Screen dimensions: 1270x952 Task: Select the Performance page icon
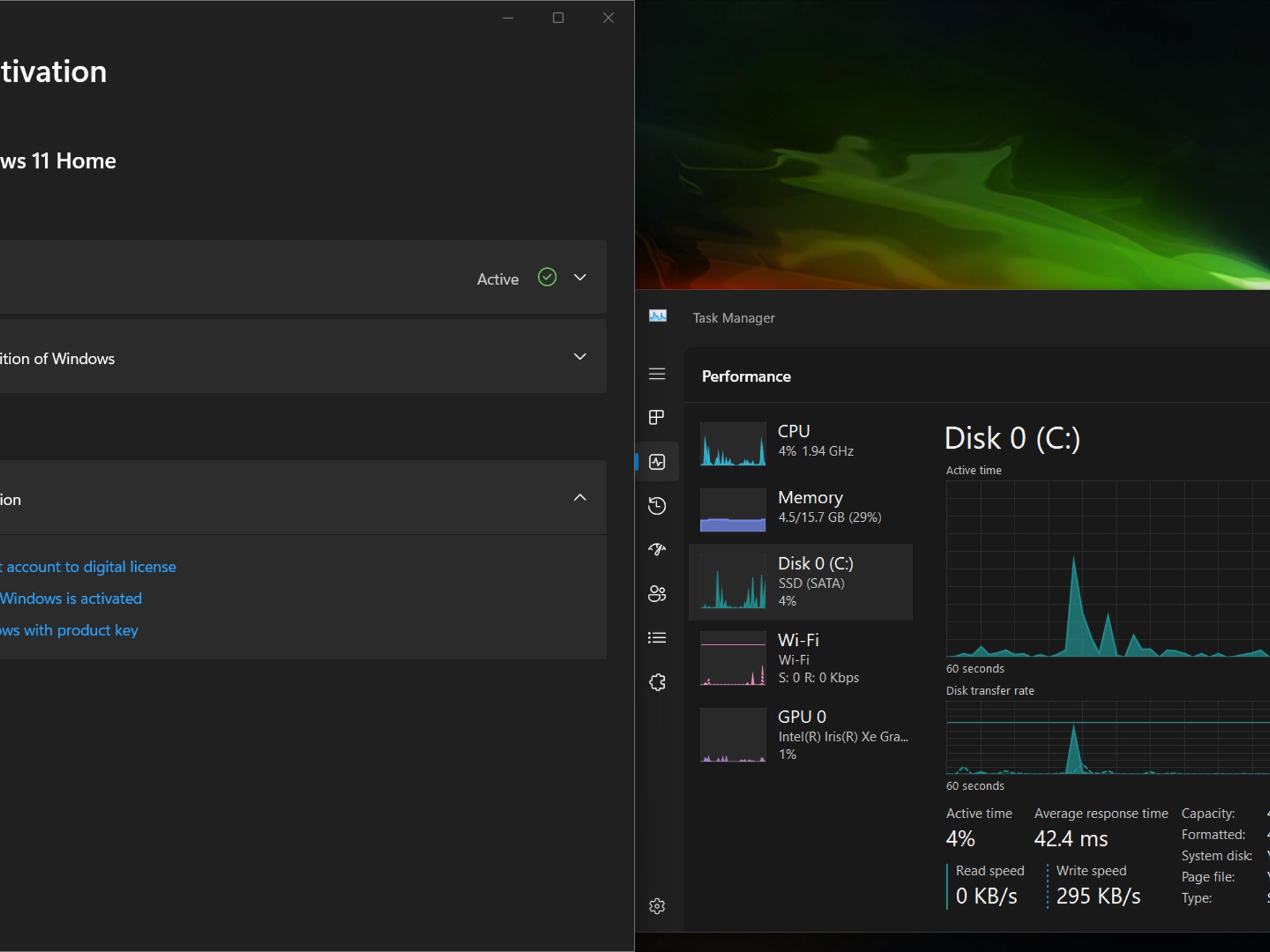click(x=657, y=462)
